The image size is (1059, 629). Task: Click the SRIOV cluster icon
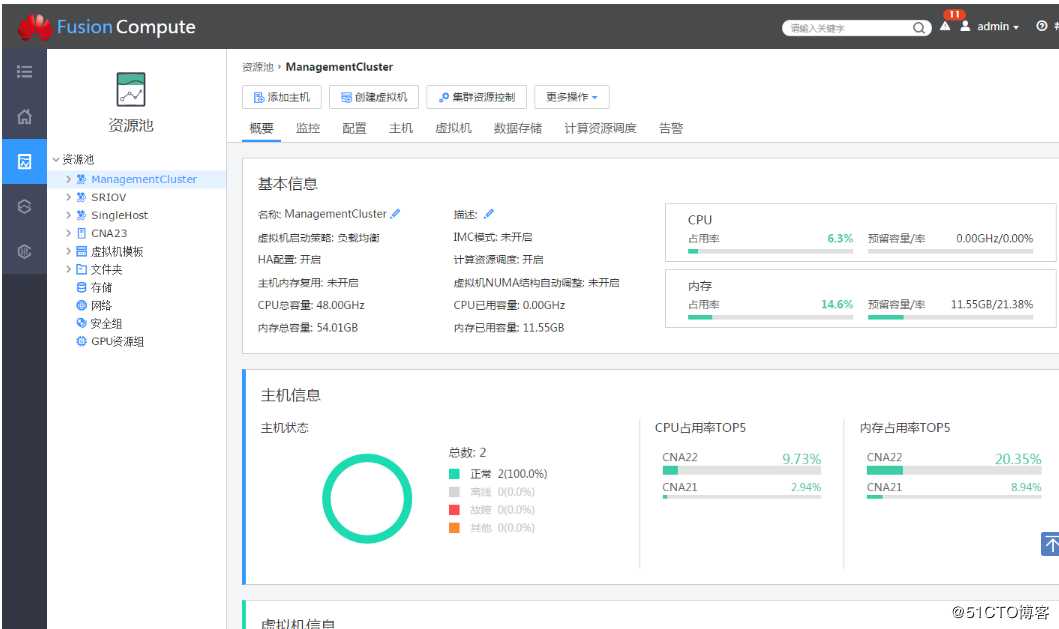[81, 197]
